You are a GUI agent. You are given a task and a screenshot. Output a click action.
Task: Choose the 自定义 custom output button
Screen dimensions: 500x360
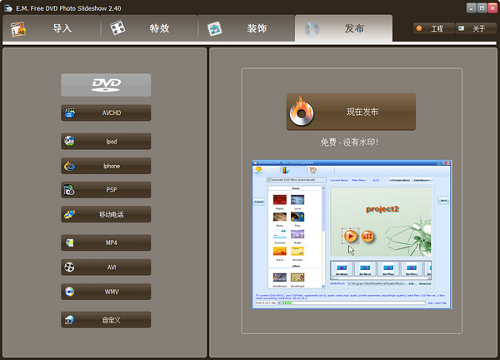pos(106,320)
